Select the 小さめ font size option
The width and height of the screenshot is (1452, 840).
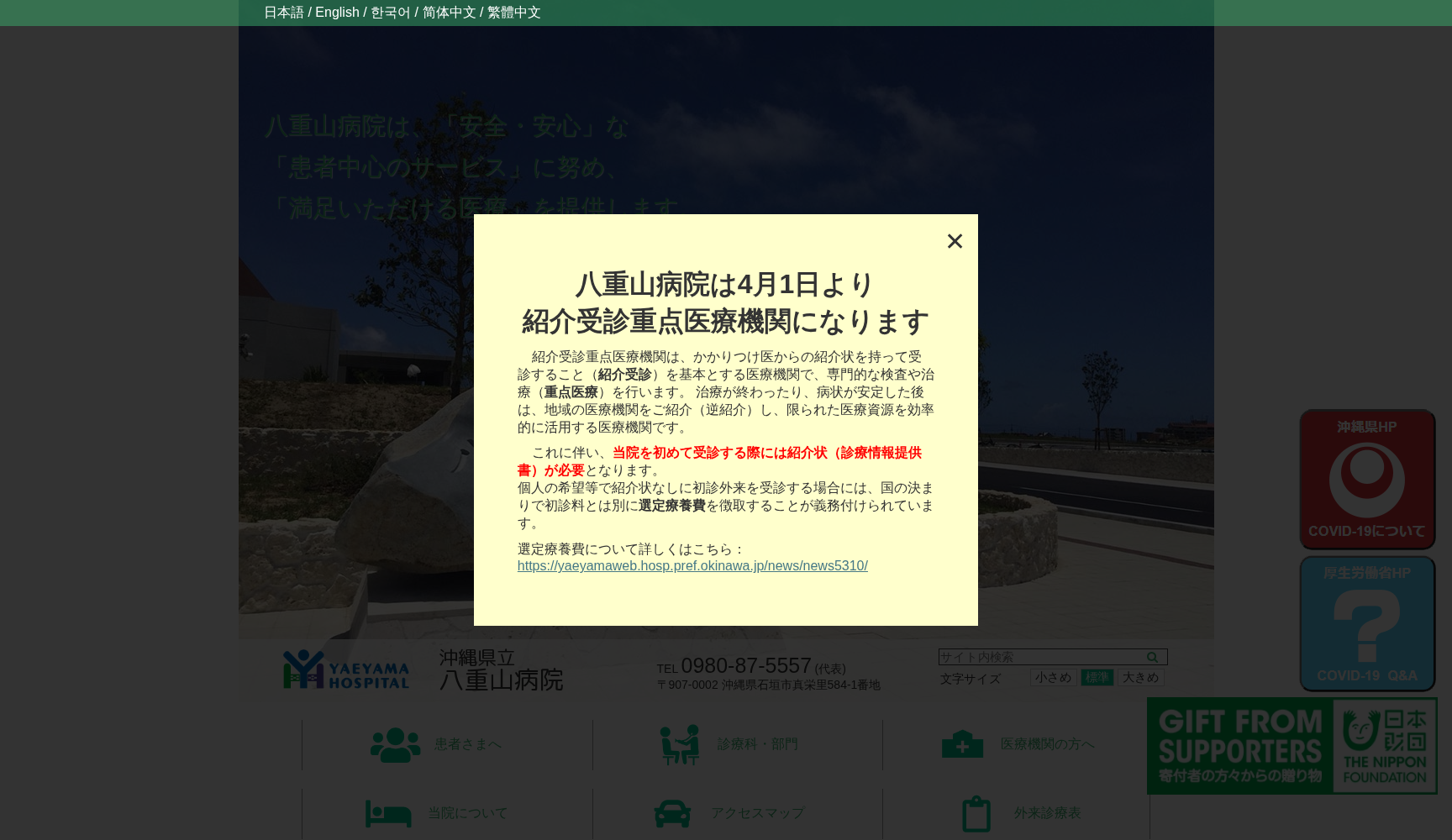pos(1054,677)
